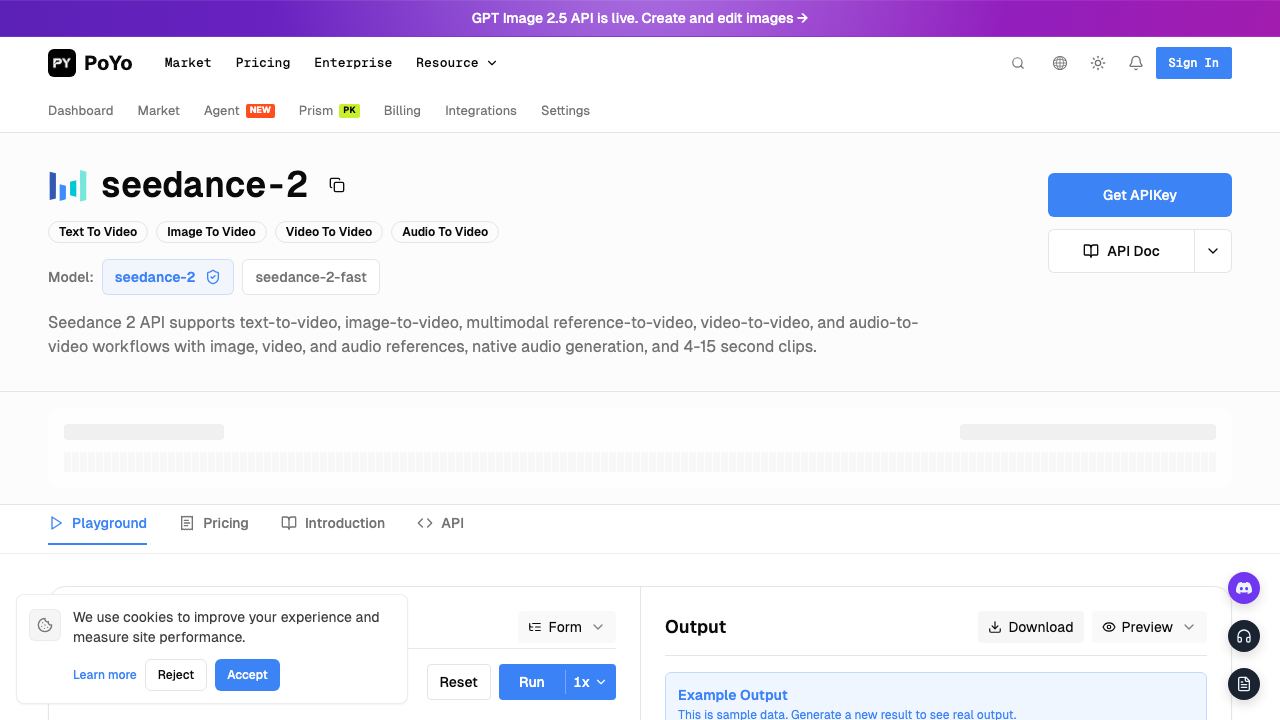The height and width of the screenshot is (720, 1280).
Task: Open the support headset floating button
Action: tap(1244, 636)
